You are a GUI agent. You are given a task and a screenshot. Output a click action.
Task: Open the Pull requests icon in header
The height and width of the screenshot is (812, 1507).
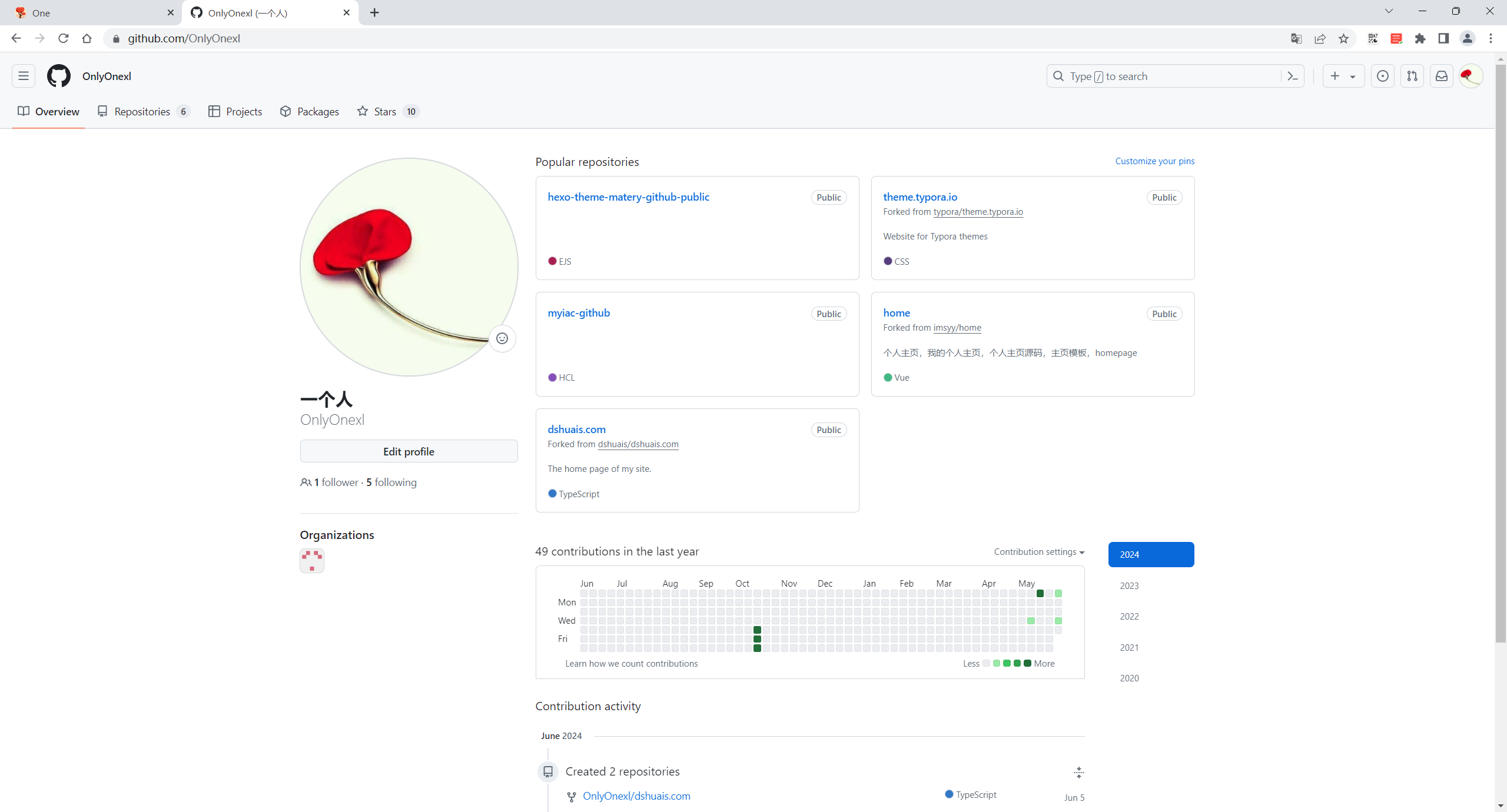pos(1412,76)
